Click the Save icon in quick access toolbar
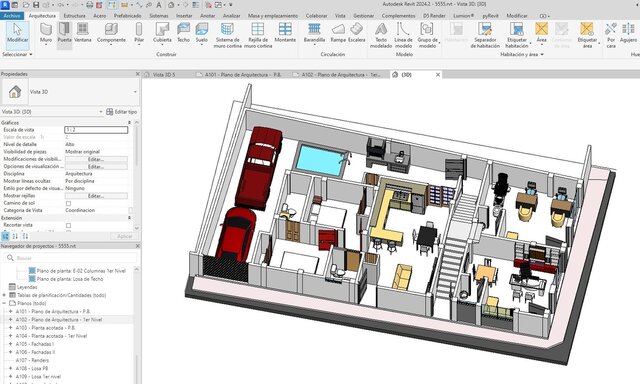Screen dimensions: 640x384 36,5
